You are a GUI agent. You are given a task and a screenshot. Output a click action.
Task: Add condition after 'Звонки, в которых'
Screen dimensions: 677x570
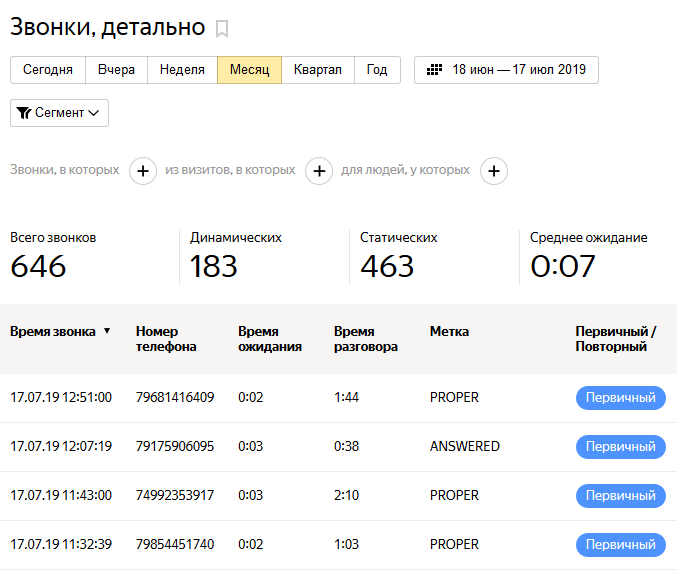(143, 171)
